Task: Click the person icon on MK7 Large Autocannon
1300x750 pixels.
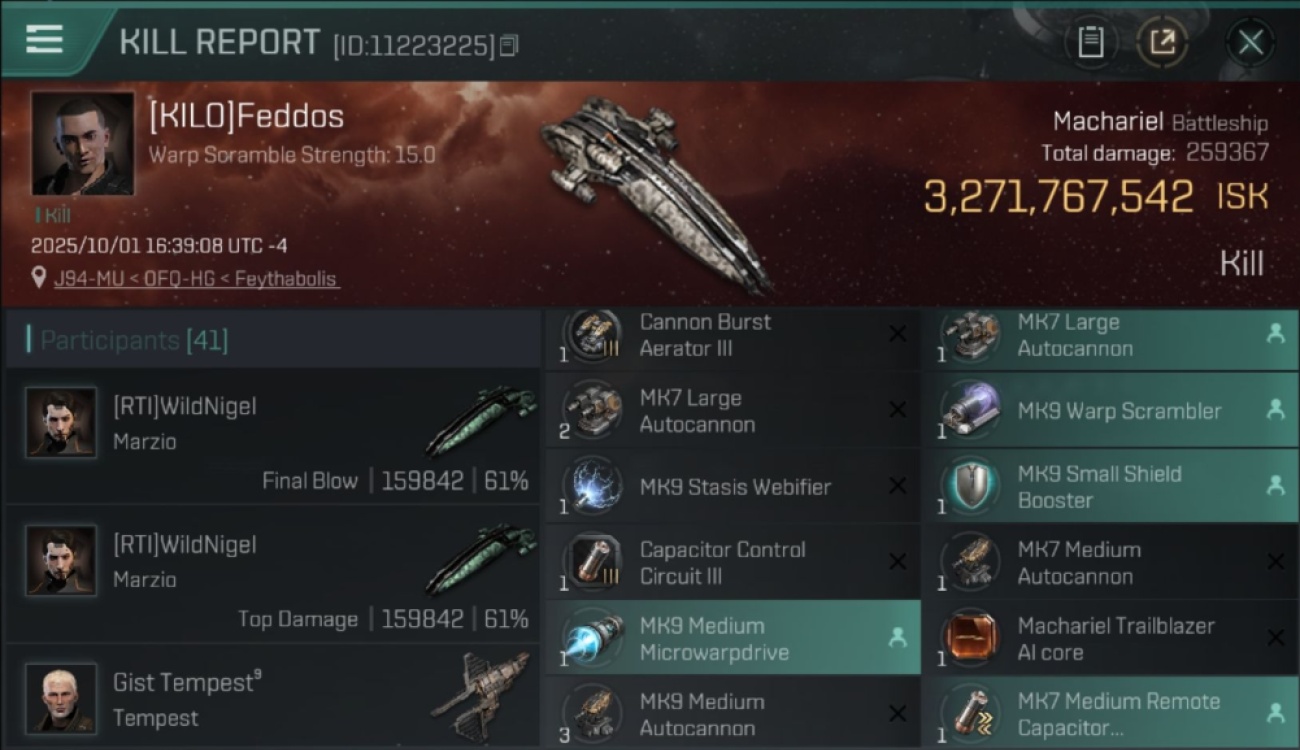Action: pos(1275,335)
